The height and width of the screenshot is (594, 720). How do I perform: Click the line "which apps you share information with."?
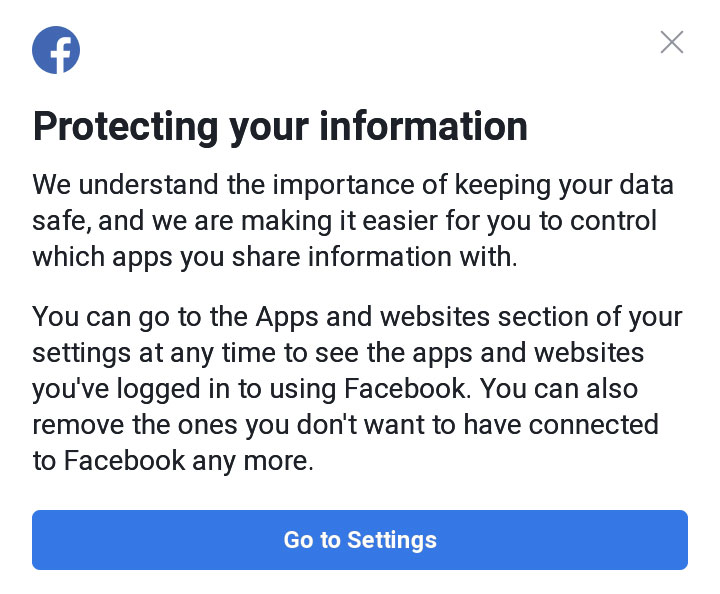[275, 257]
